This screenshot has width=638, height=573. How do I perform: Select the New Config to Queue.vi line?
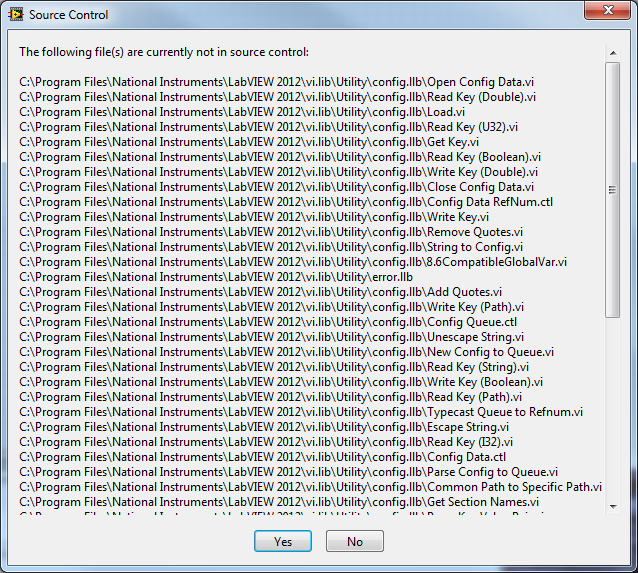286,352
